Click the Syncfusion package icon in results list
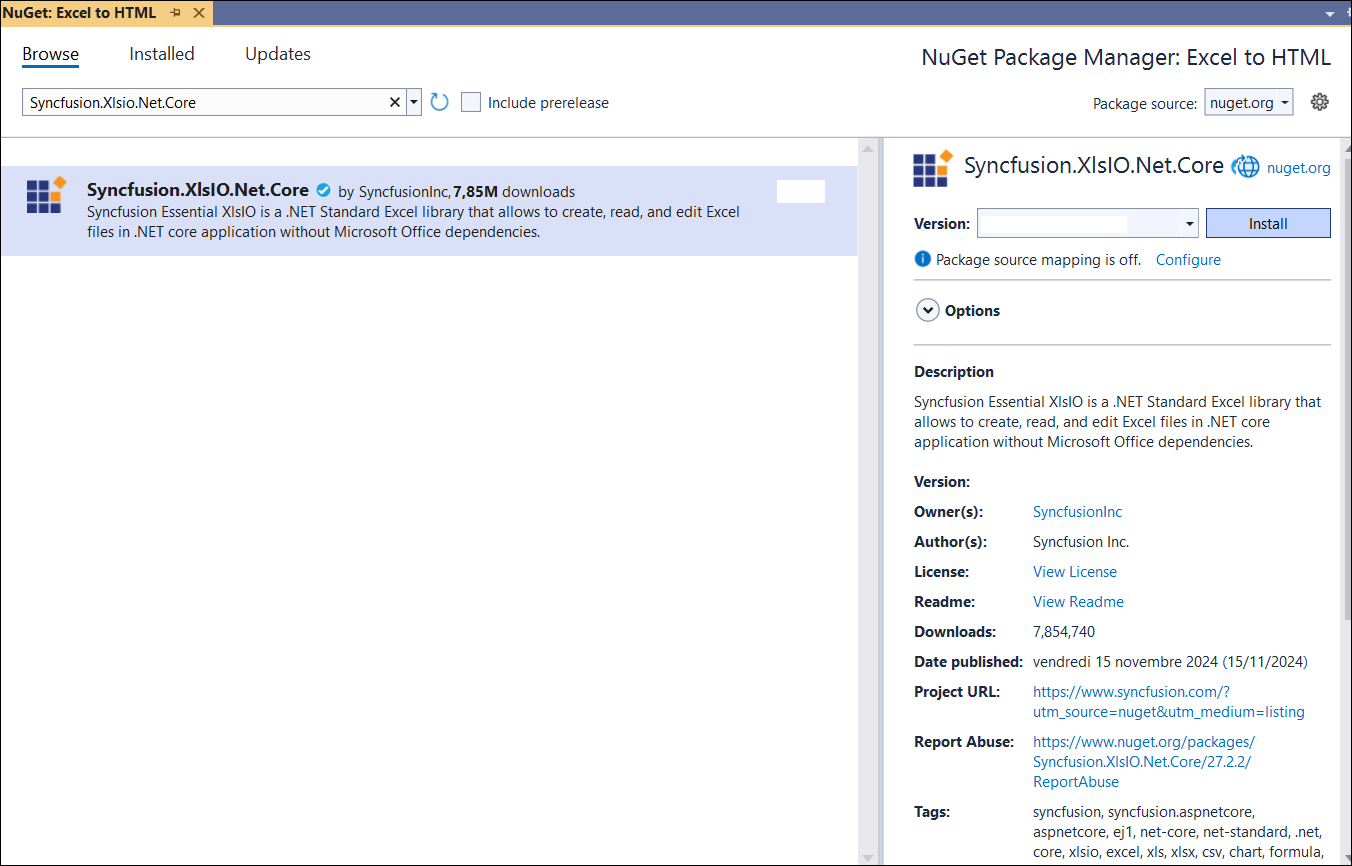The height and width of the screenshot is (866, 1352). (45, 195)
